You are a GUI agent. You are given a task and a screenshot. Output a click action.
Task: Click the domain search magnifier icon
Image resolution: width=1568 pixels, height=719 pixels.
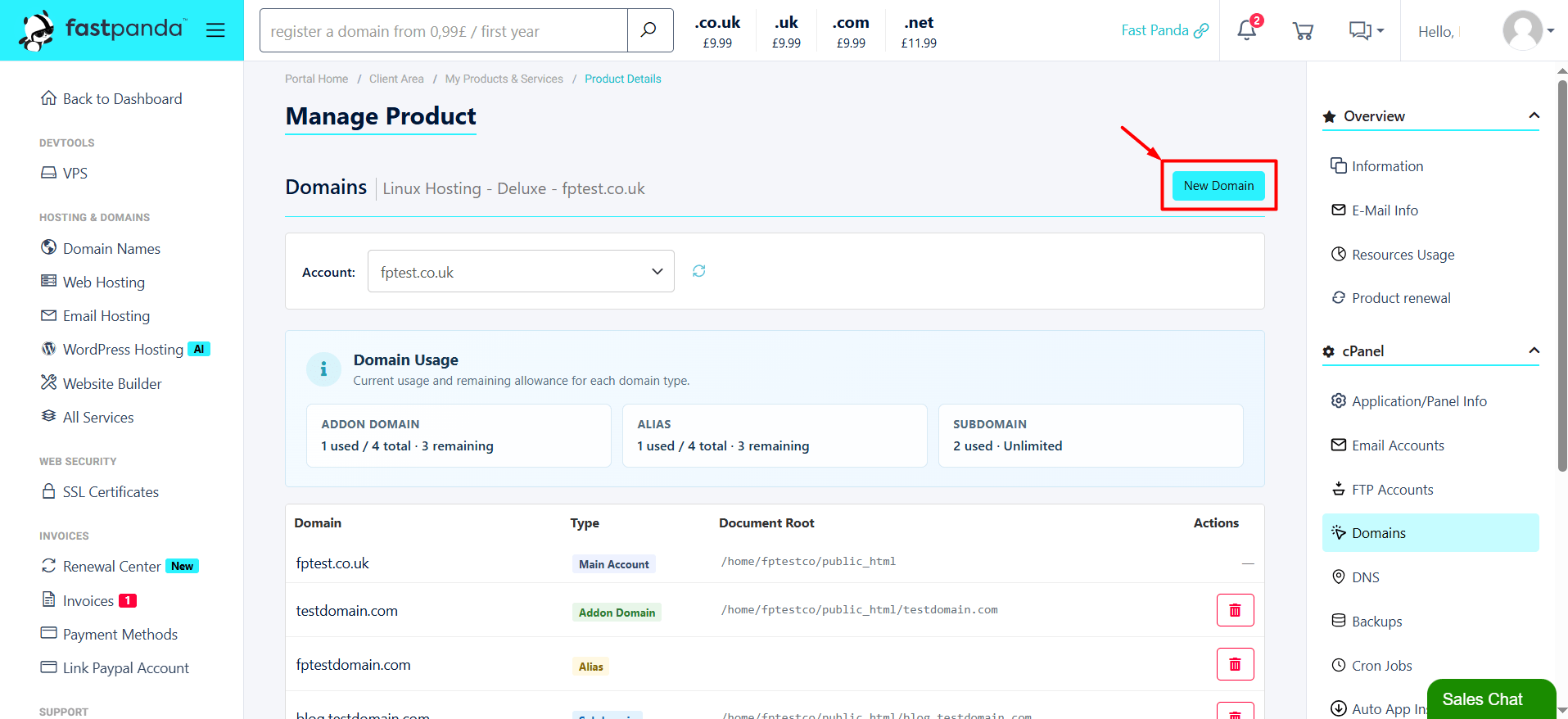click(x=649, y=30)
